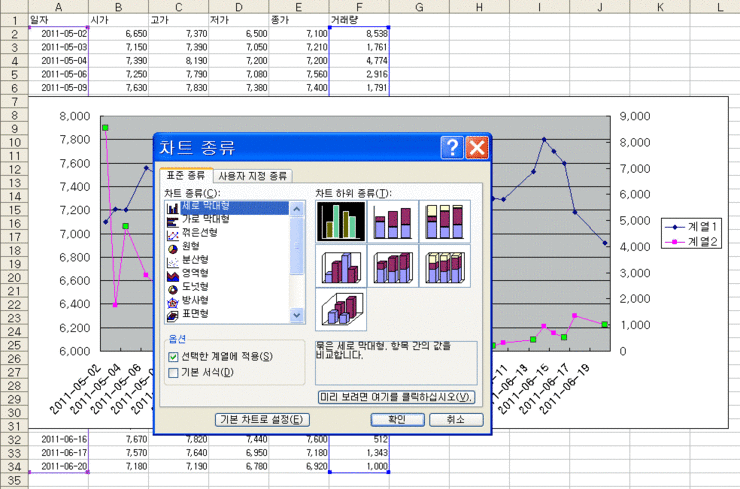Select the clustered column chart subtype
This screenshot has height=489, width=740.
(340, 221)
